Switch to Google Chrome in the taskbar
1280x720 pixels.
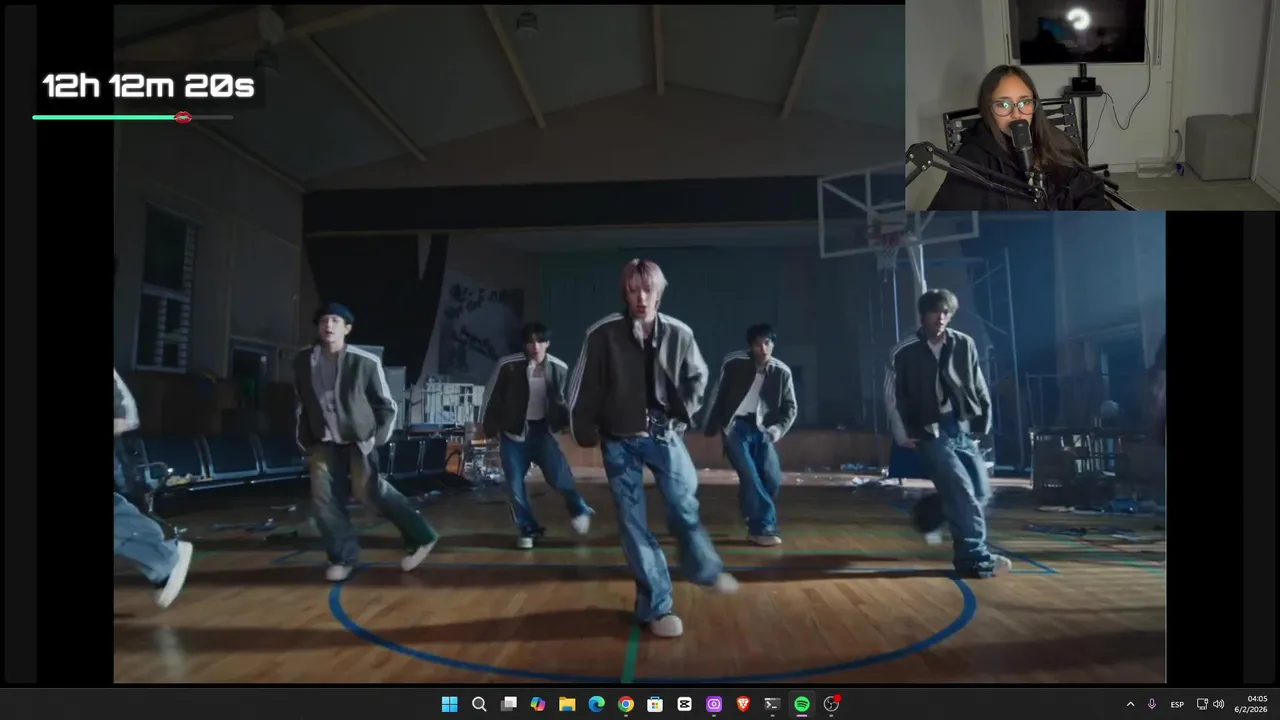coord(626,704)
